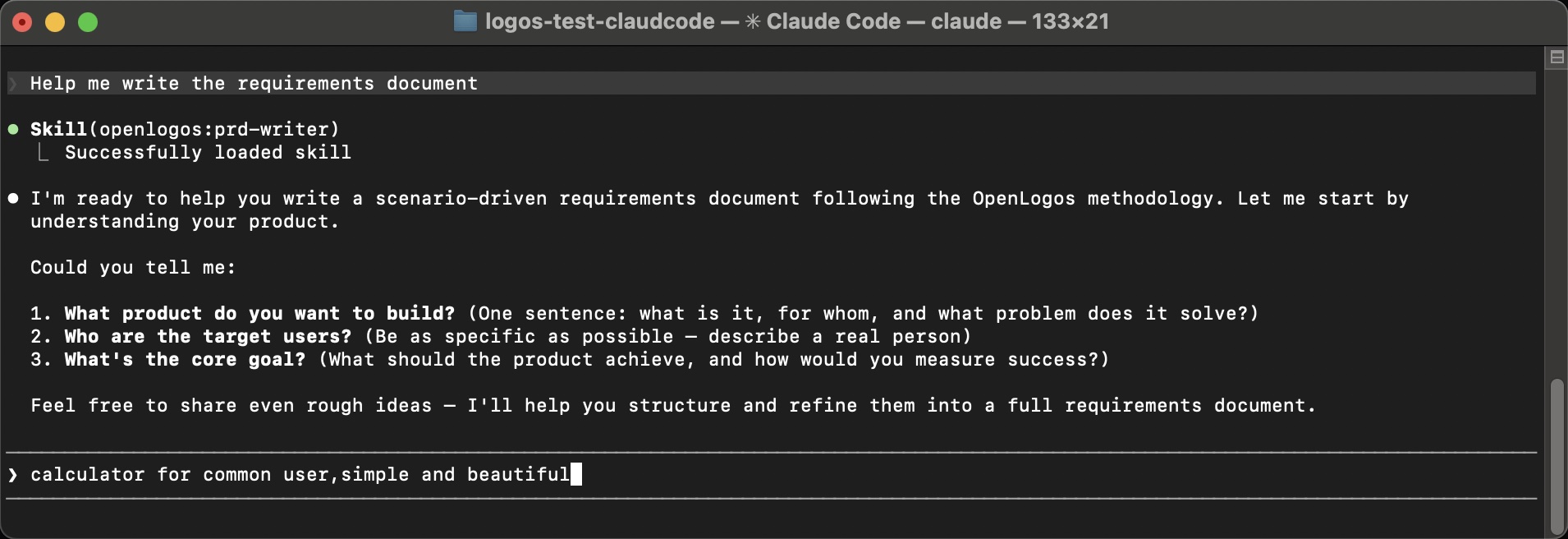Click the chevron beside requirements document request
Screen dimensions: 1568x539
pos(12,83)
